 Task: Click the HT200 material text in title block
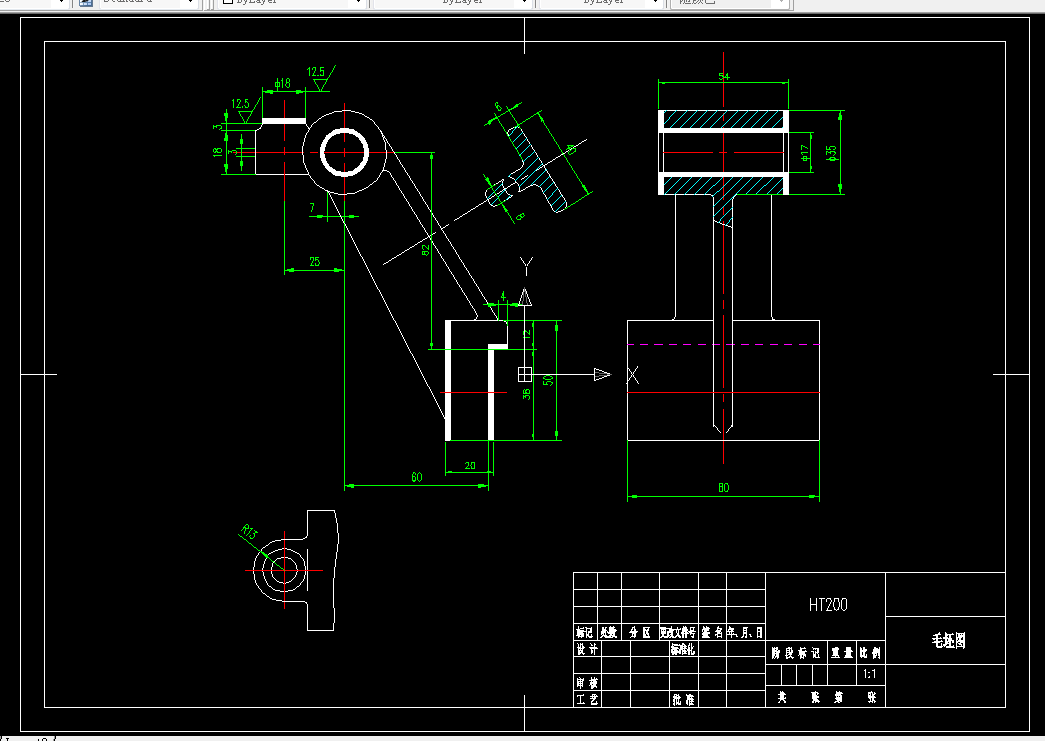[x=828, y=605]
